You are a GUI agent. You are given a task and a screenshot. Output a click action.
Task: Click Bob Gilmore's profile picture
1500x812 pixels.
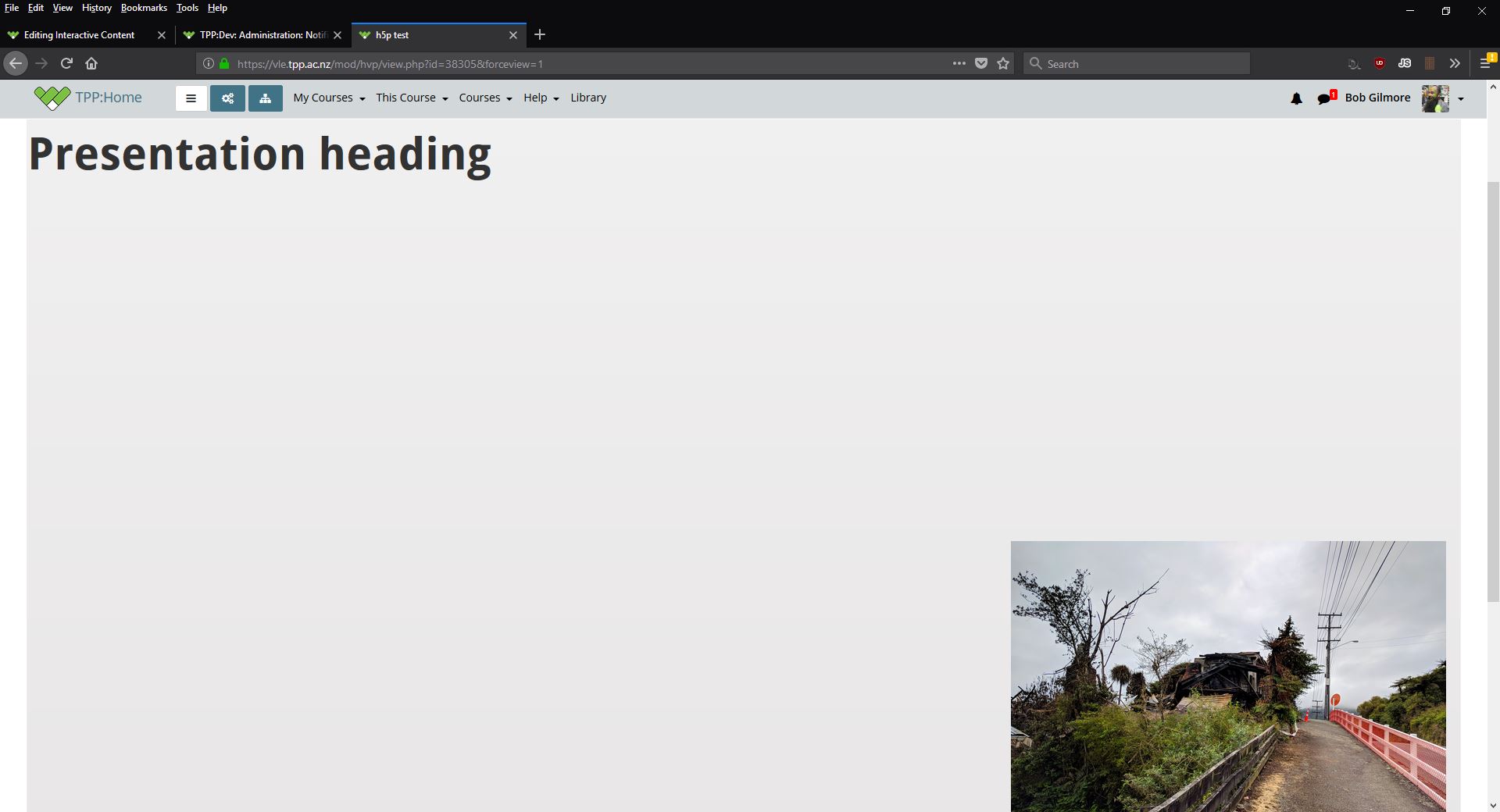tap(1435, 98)
